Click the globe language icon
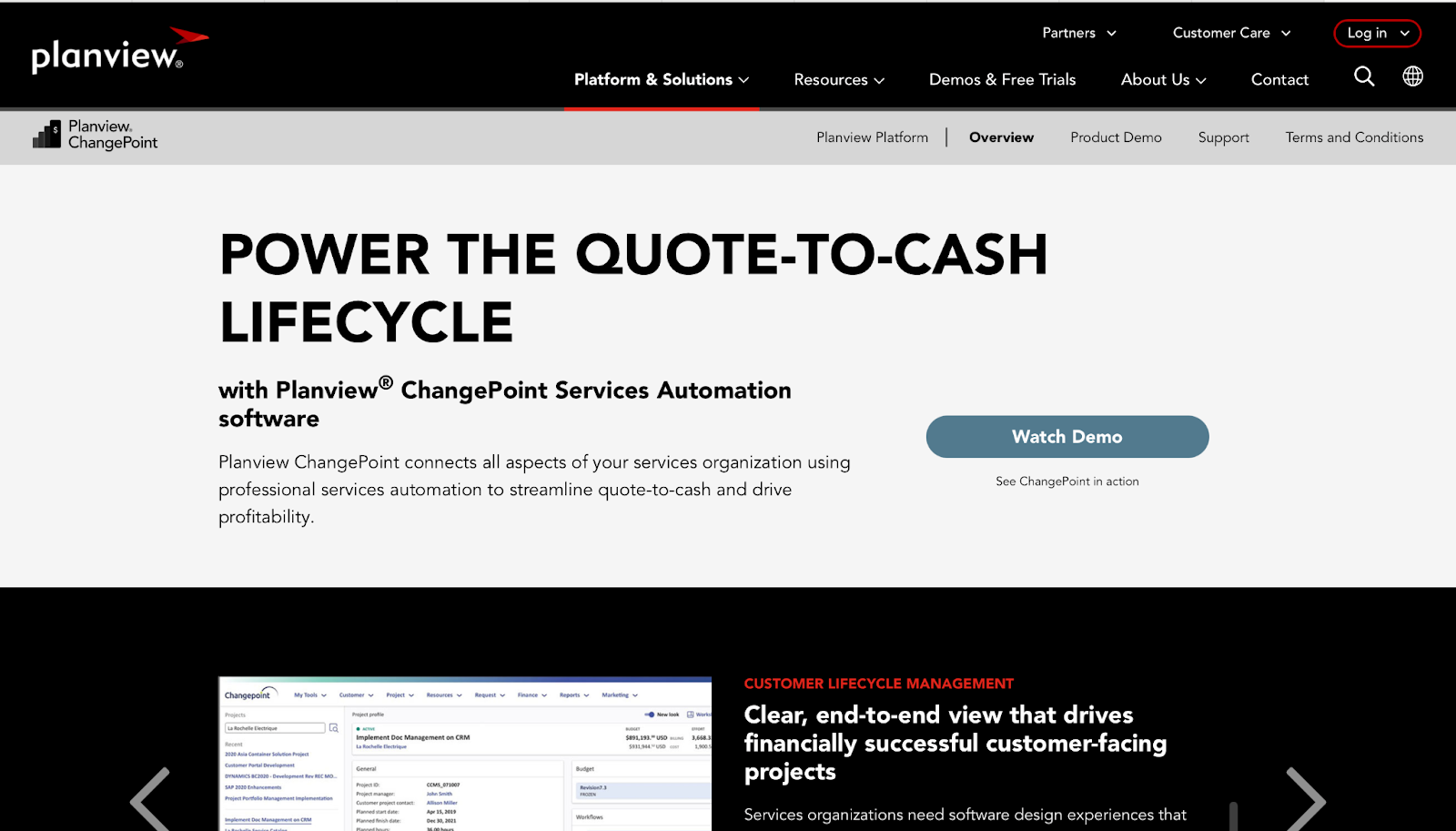Image resolution: width=1456 pixels, height=831 pixels. pos(1412,76)
